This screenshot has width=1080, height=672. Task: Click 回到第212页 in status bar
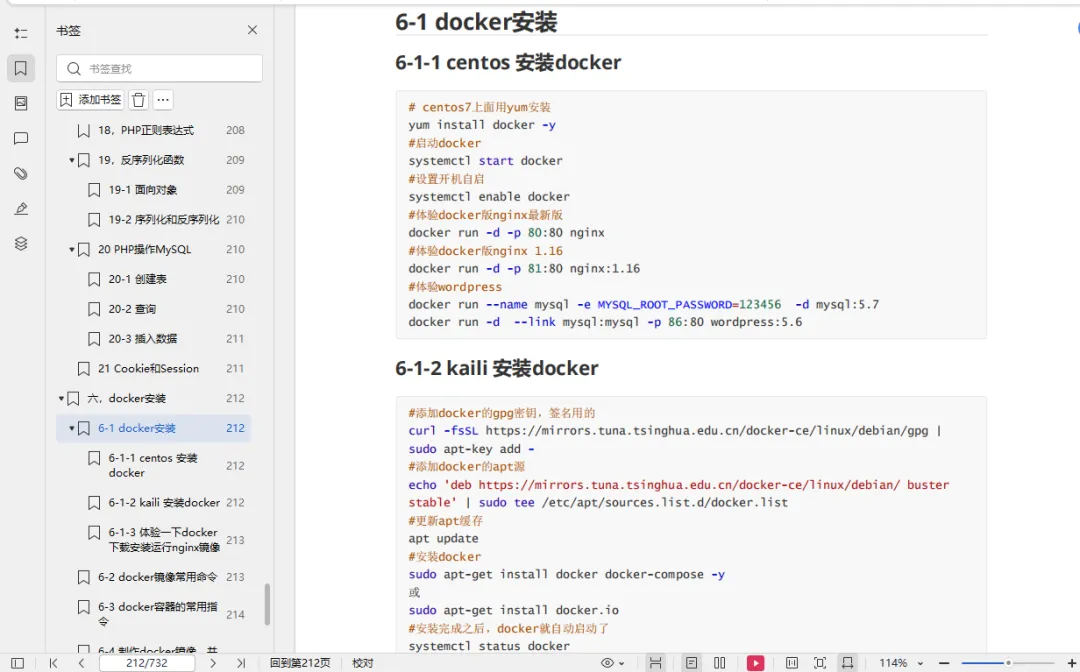coord(300,663)
